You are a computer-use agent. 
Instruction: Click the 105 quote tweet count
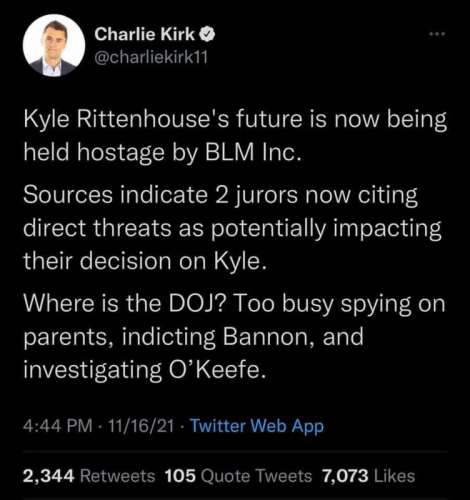tap(180, 476)
